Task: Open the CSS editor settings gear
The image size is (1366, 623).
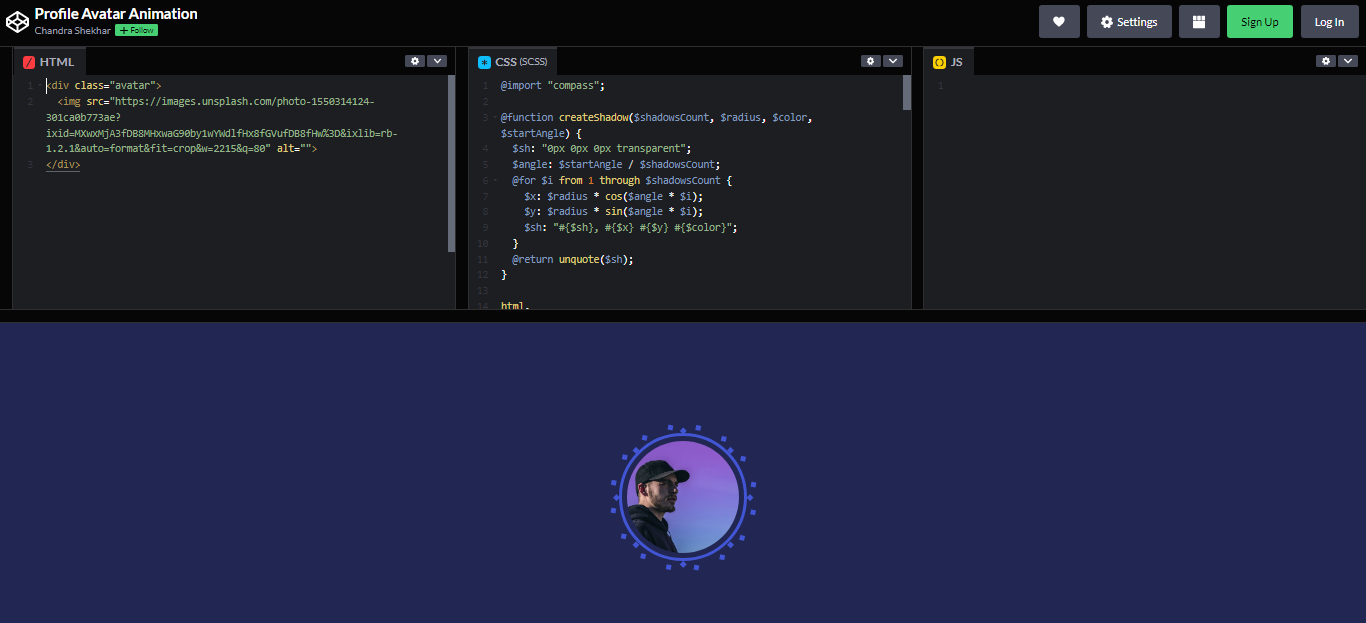Action: click(x=870, y=60)
